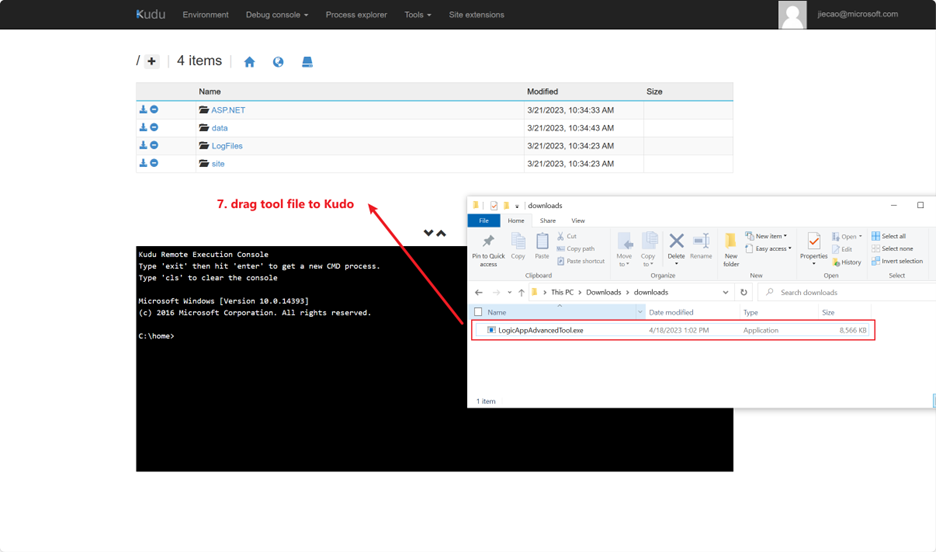
Task: Open the ASP.NET folder link
Action: pos(228,110)
